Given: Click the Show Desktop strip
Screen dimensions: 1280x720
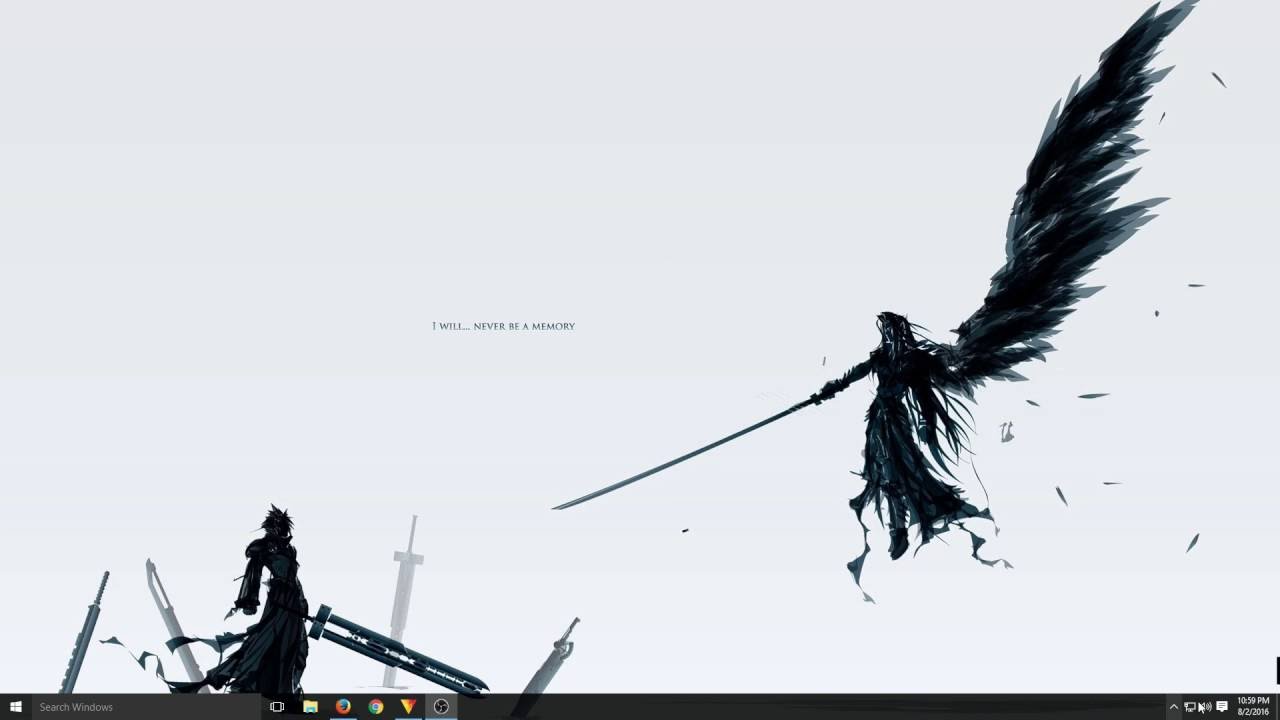Looking at the screenshot, I should (1277, 707).
